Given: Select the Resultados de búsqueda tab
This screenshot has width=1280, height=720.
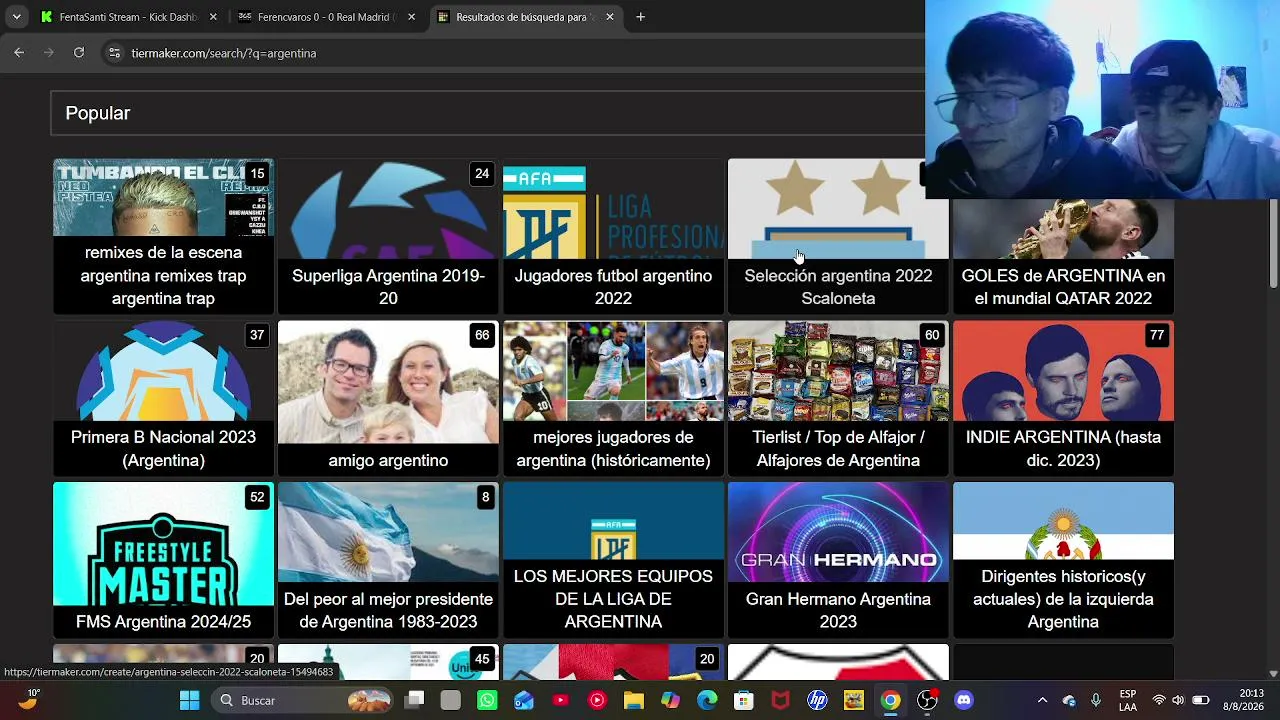Looking at the screenshot, I should pos(524,17).
